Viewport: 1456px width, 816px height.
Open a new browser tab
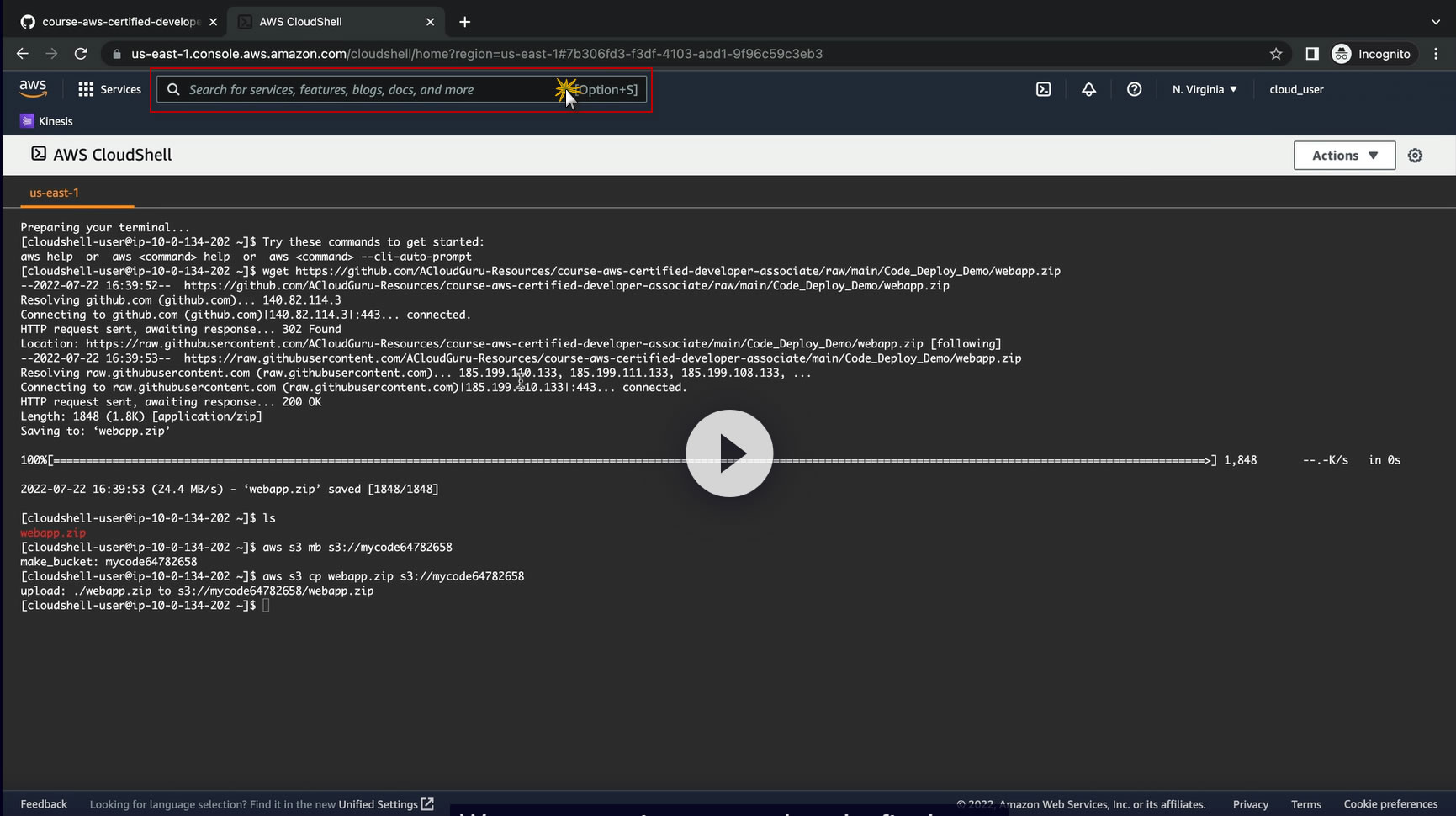coord(464,22)
